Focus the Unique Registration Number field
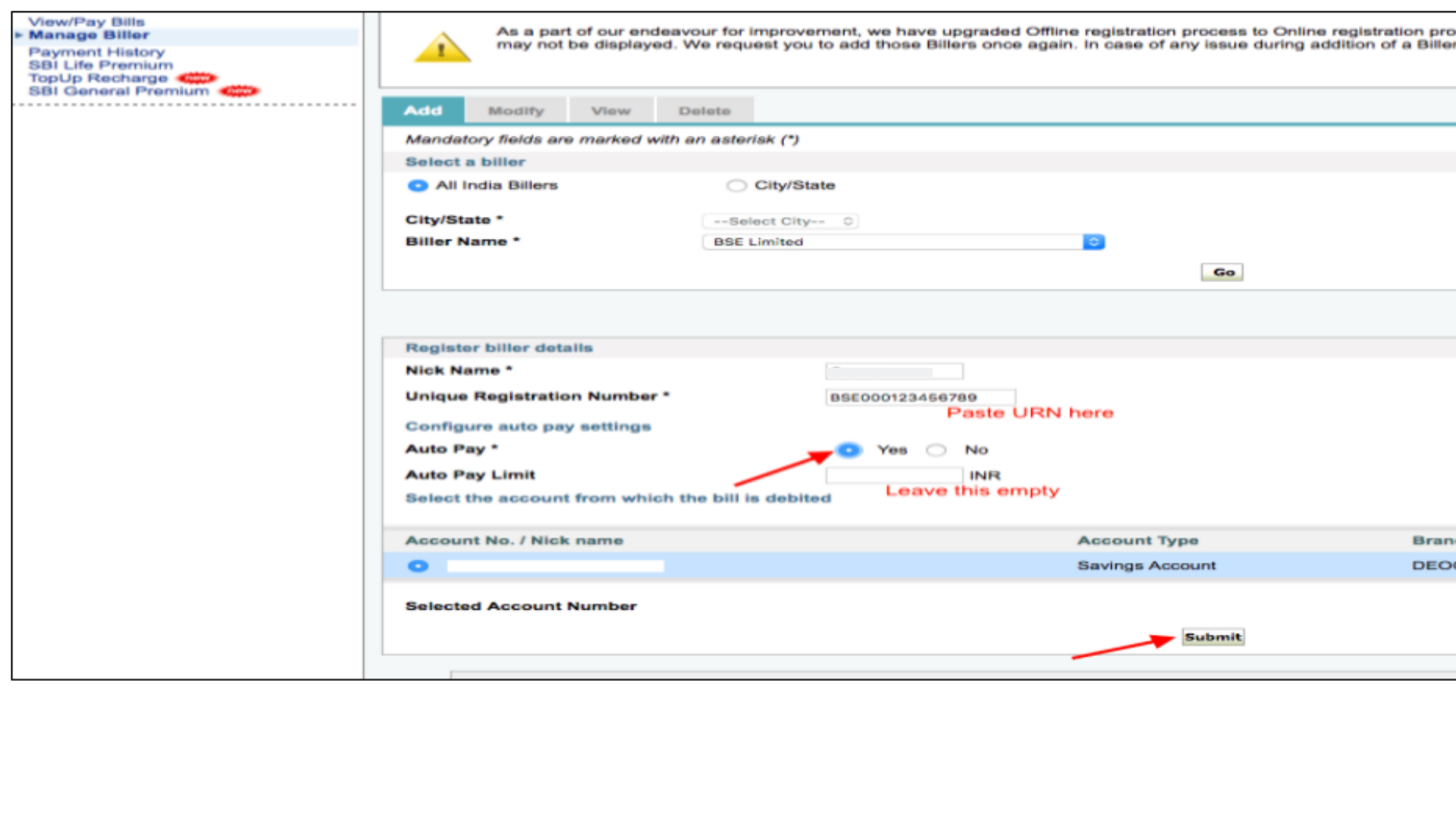The image size is (1456, 819). (x=921, y=397)
